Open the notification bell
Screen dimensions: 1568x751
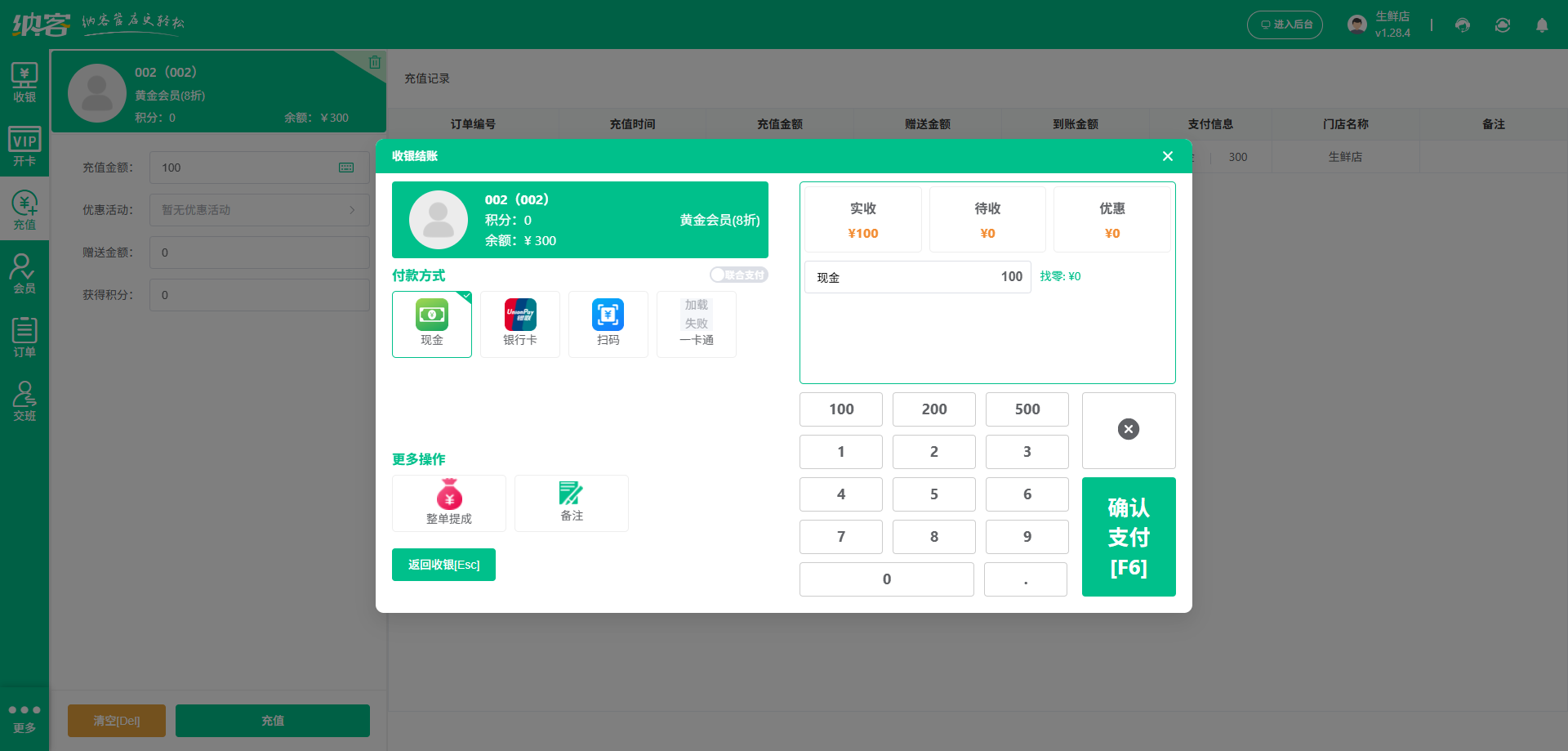click(1541, 25)
